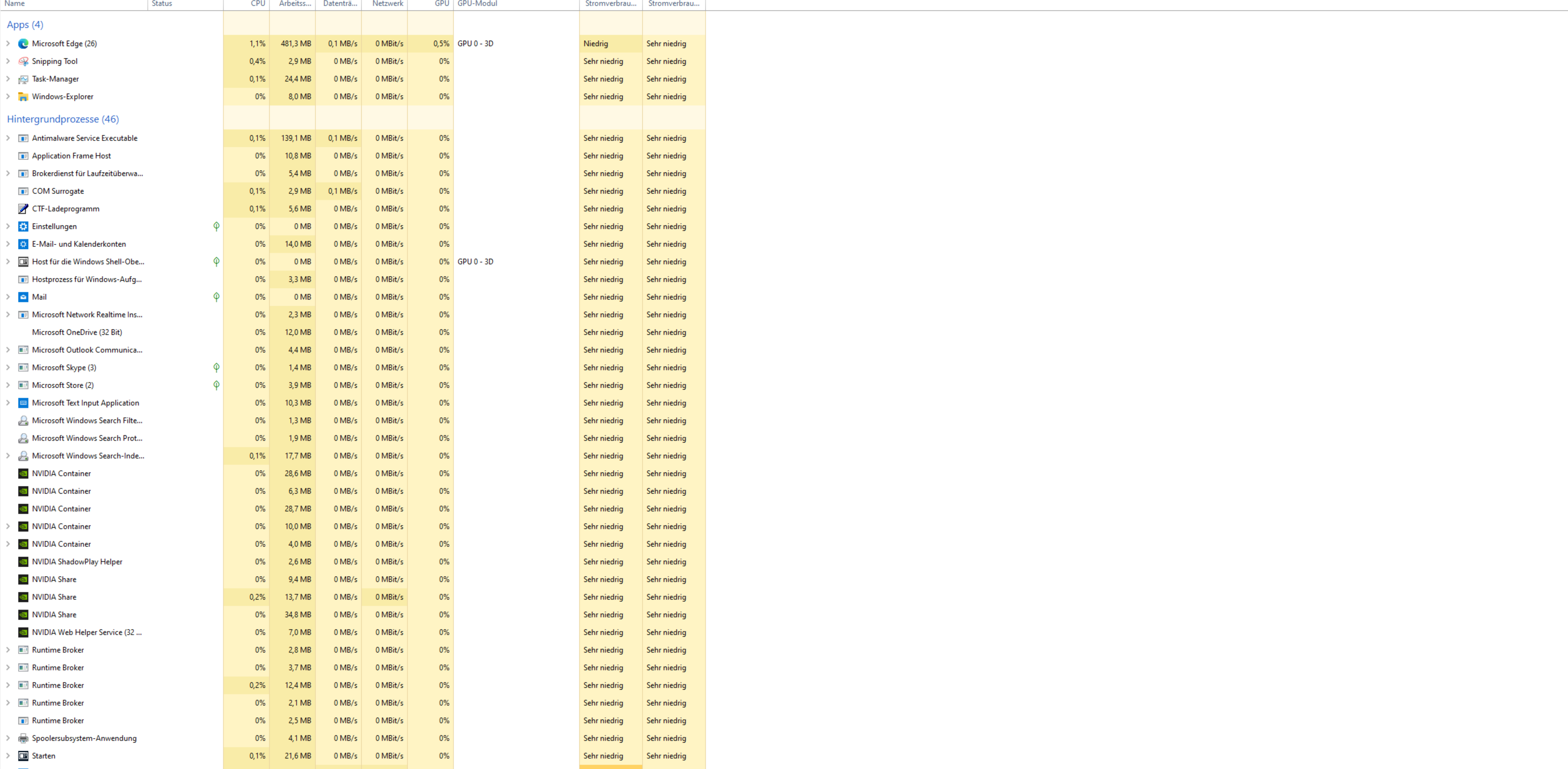
Task: Expand the Microsoft Skype (3) group
Action: click(x=8, y=368)
